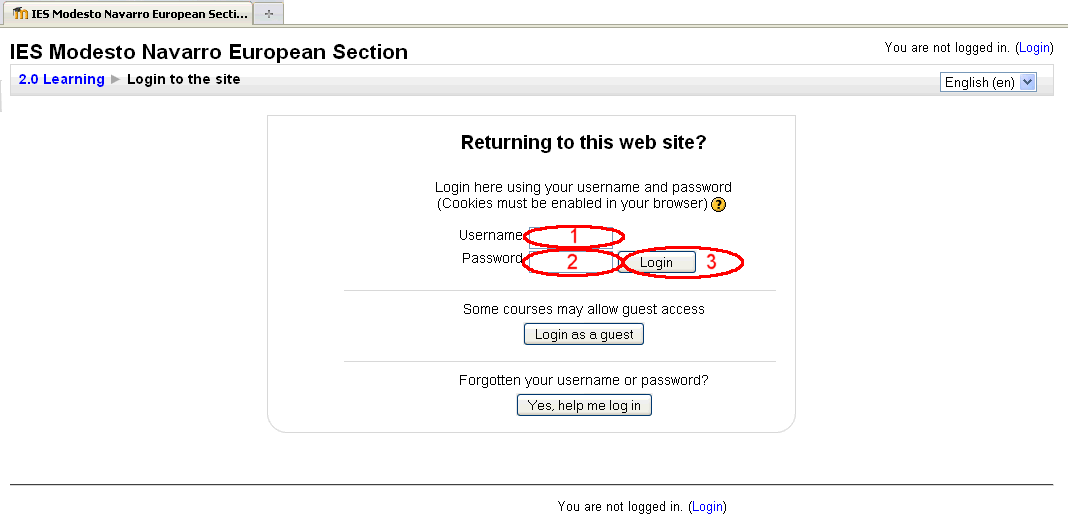Click the red number 3 annotation
1068x521 pixels.
[x=711, y=262]
